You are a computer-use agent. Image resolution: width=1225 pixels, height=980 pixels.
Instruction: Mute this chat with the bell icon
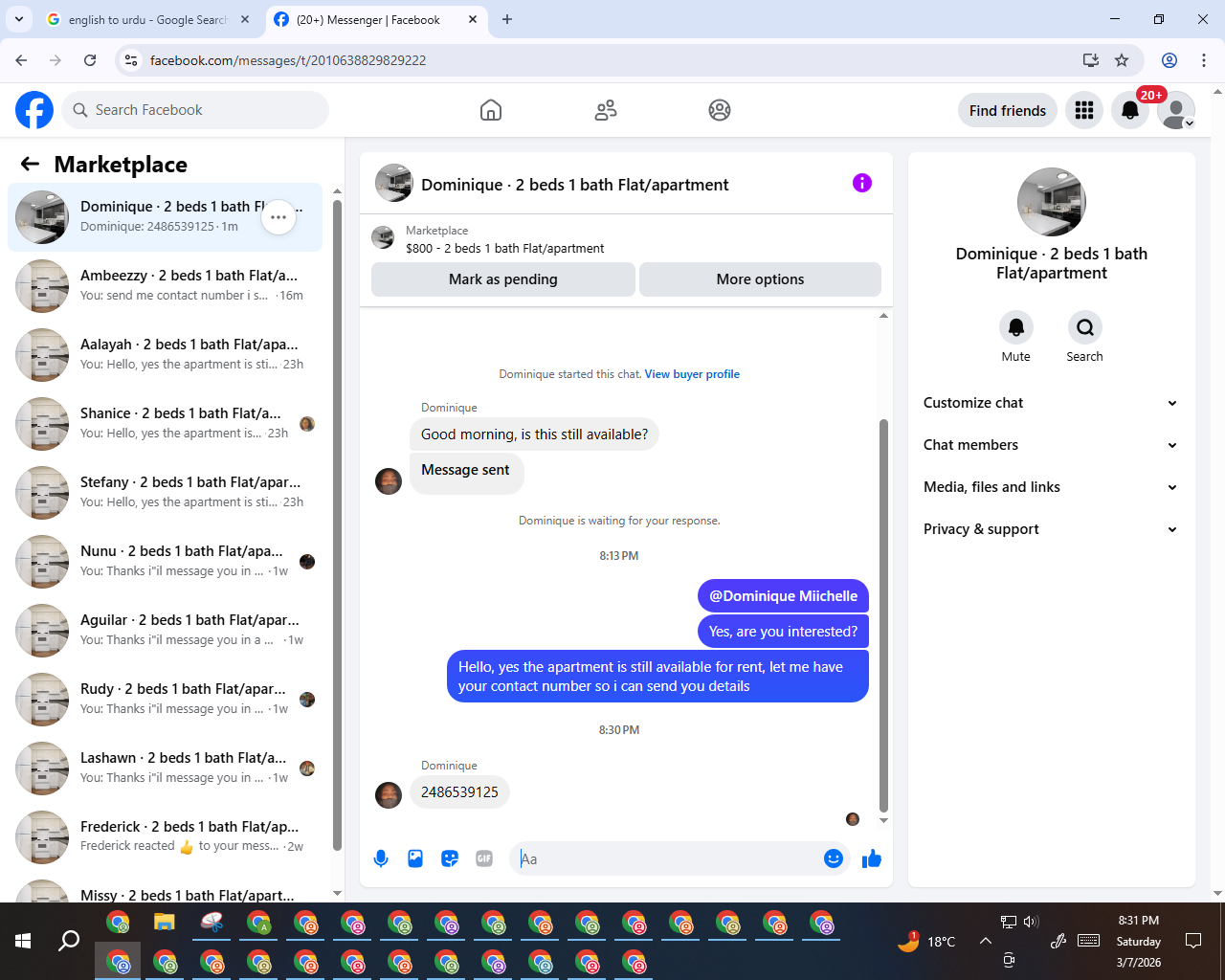coord(1016,327)
